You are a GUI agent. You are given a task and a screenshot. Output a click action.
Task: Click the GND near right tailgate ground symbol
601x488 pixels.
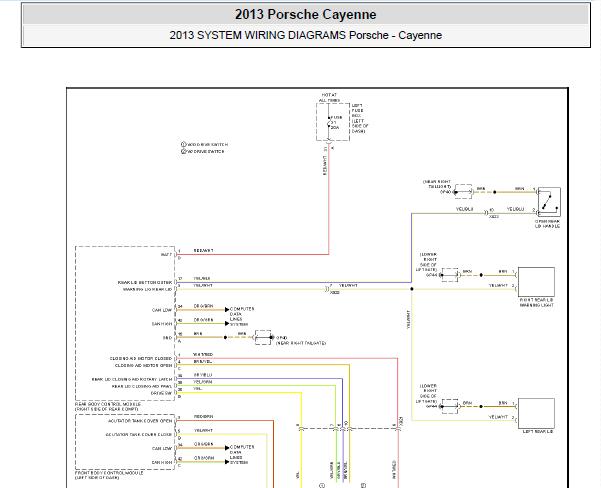[x=263, y=337]
